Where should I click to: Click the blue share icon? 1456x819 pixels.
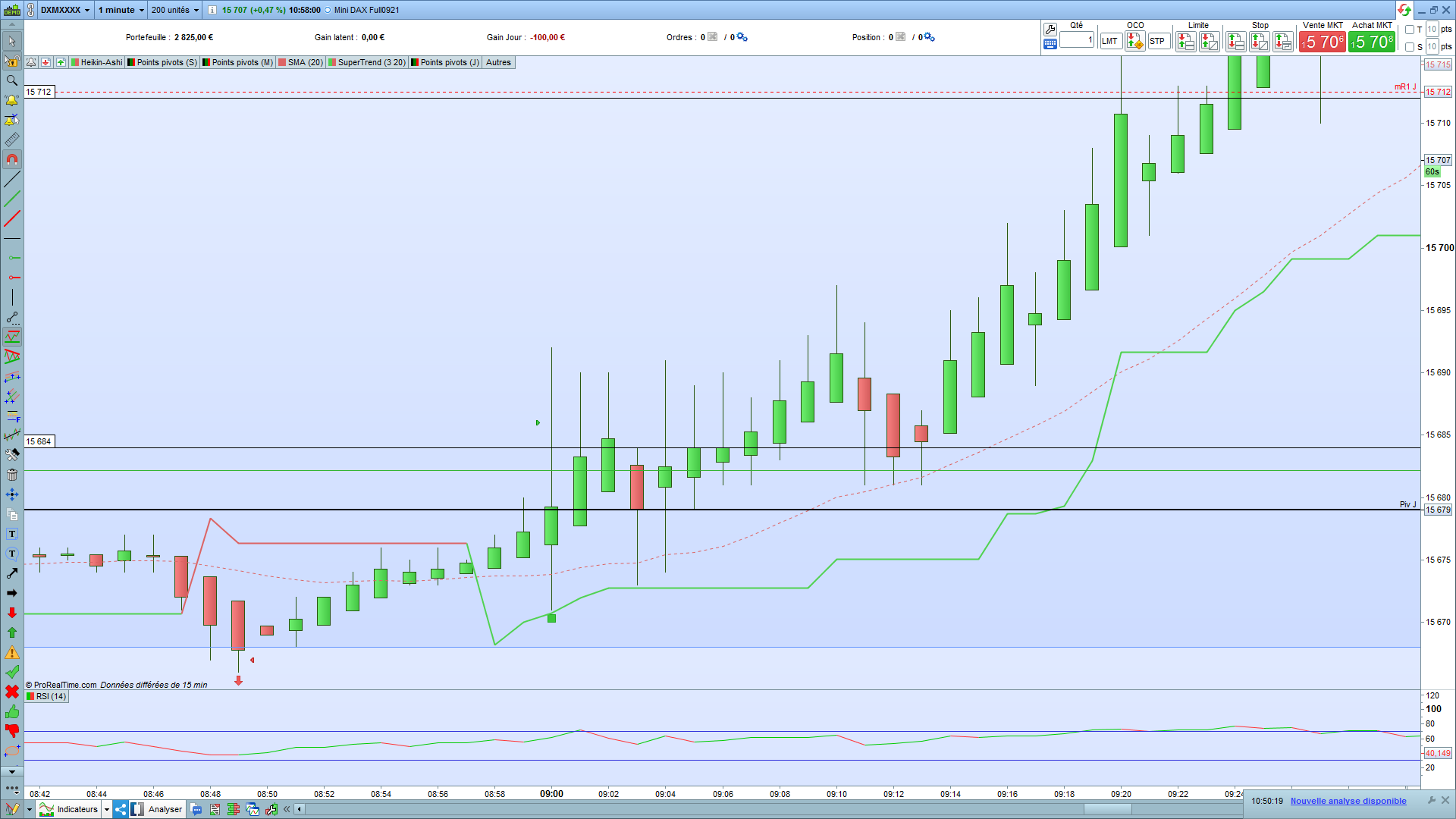121,809
